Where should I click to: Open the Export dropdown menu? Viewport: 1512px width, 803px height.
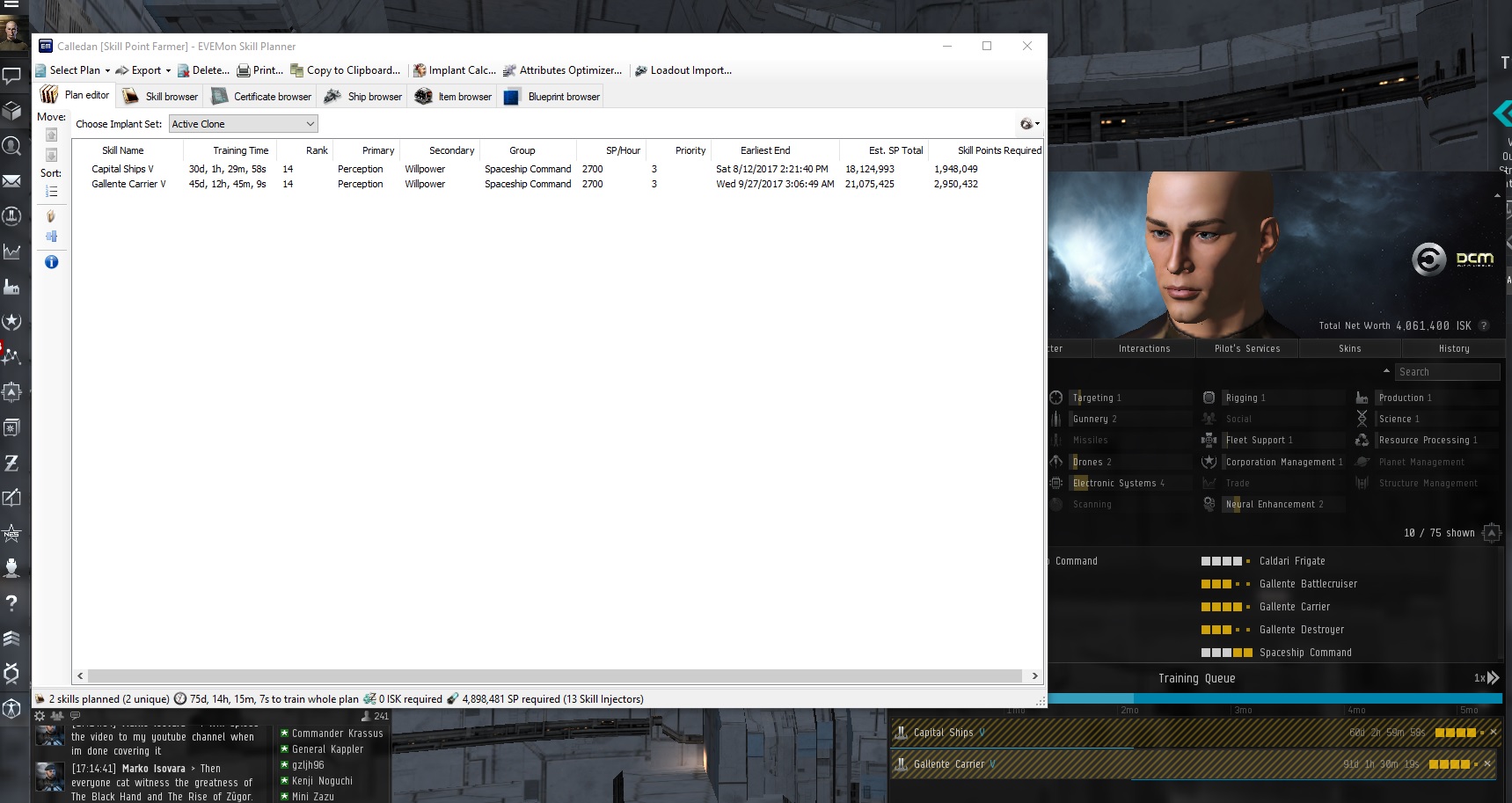pyautogui.click(x=143, y=70)
